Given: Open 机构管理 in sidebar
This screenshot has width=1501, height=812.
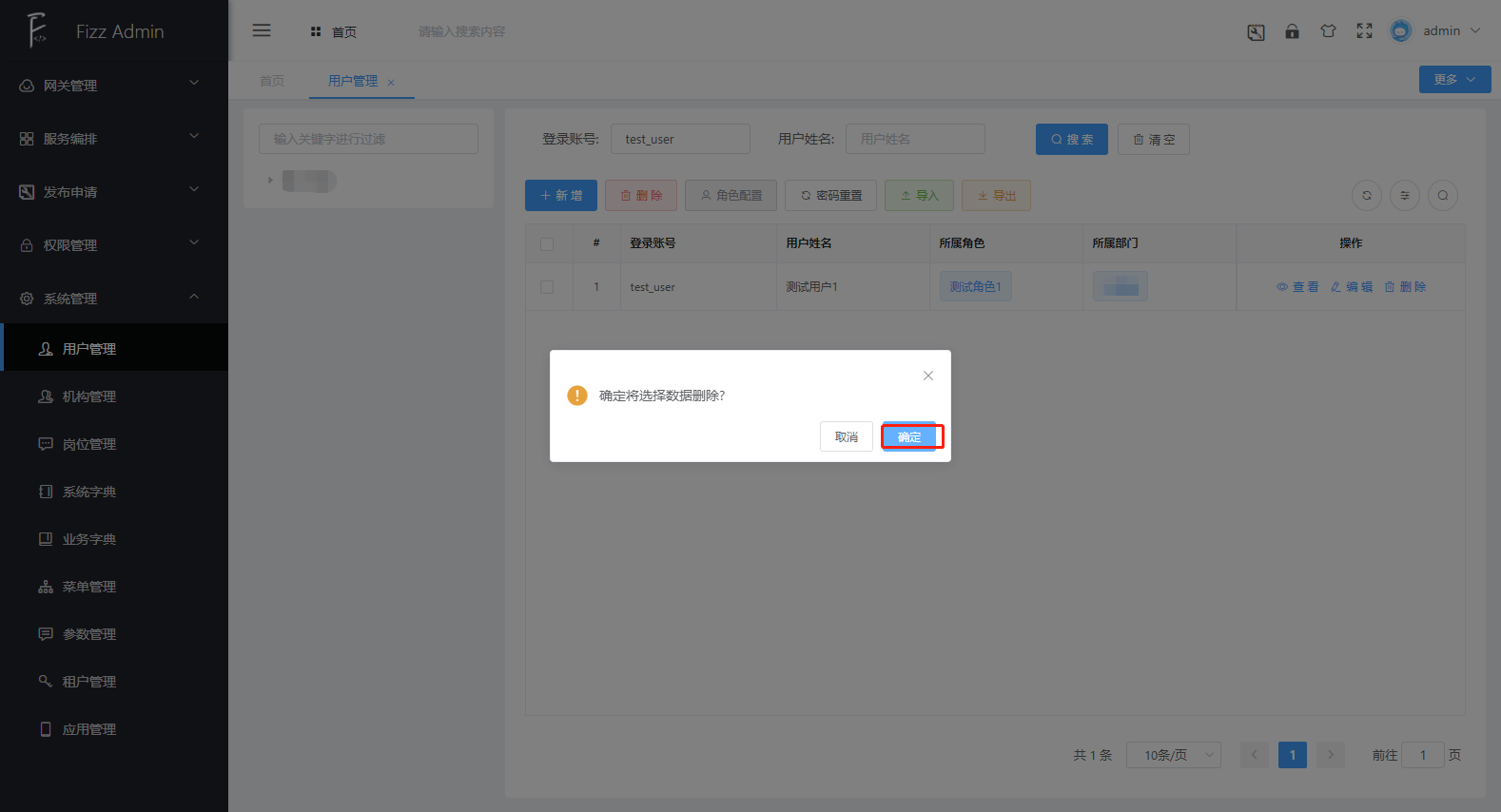Looking at the screenshot, I should tap(114, 396).
